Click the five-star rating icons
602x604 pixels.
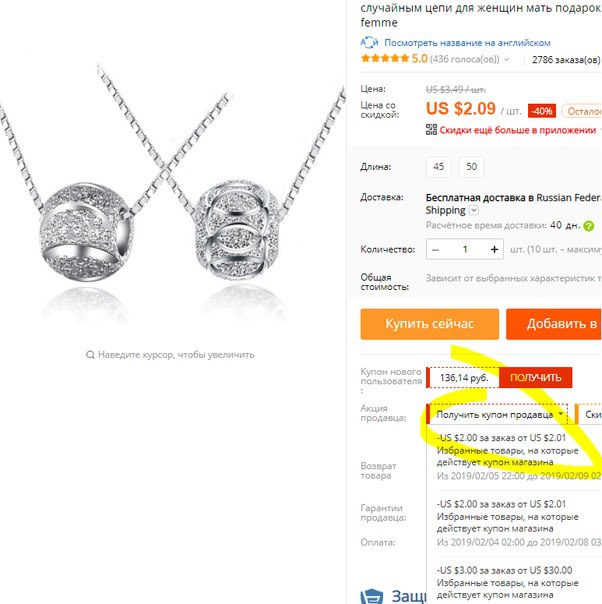click(x=385, y=59)
